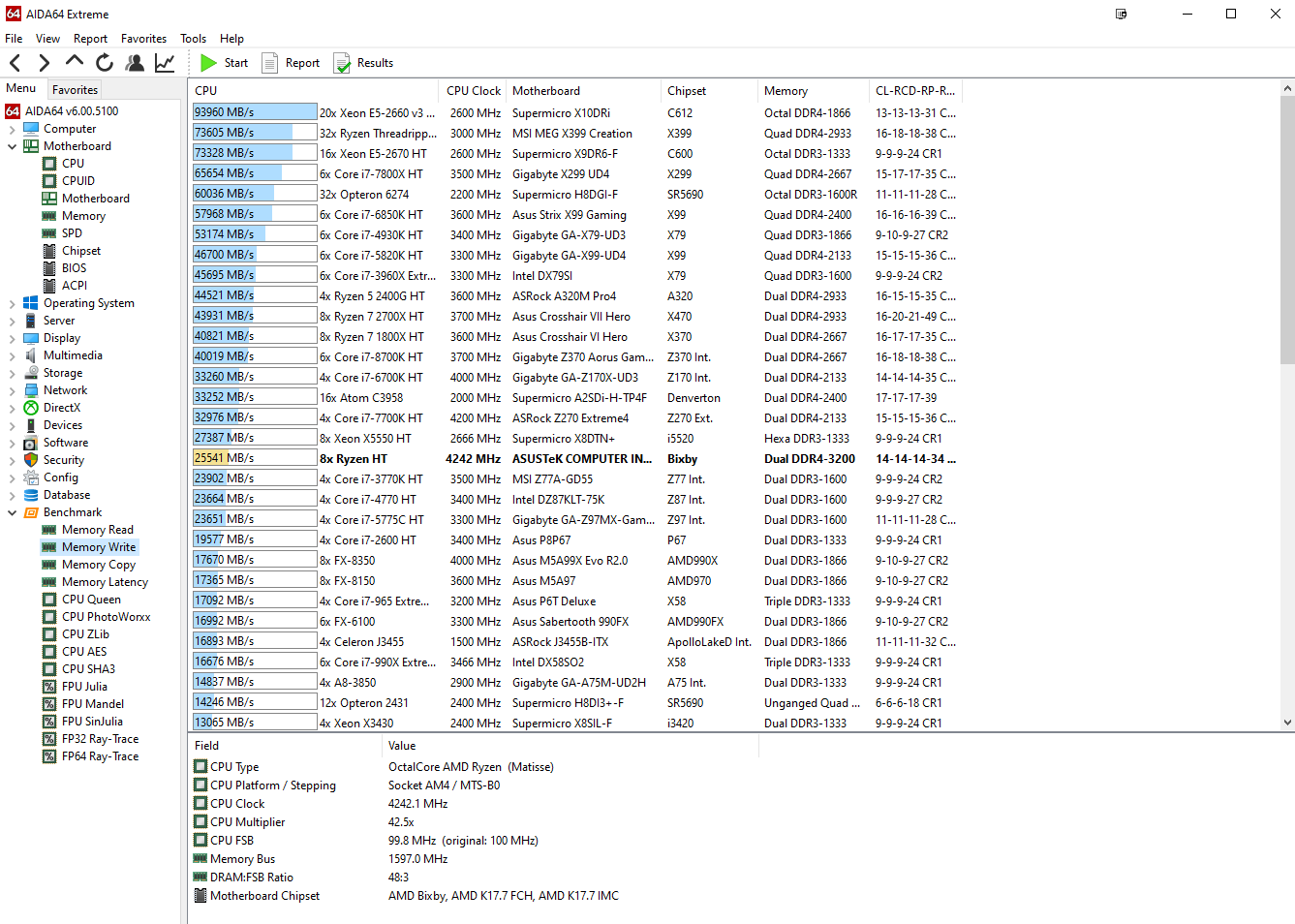Start the benchmark with green arrow
1295x924 pixels.
(x=224, y=63)
